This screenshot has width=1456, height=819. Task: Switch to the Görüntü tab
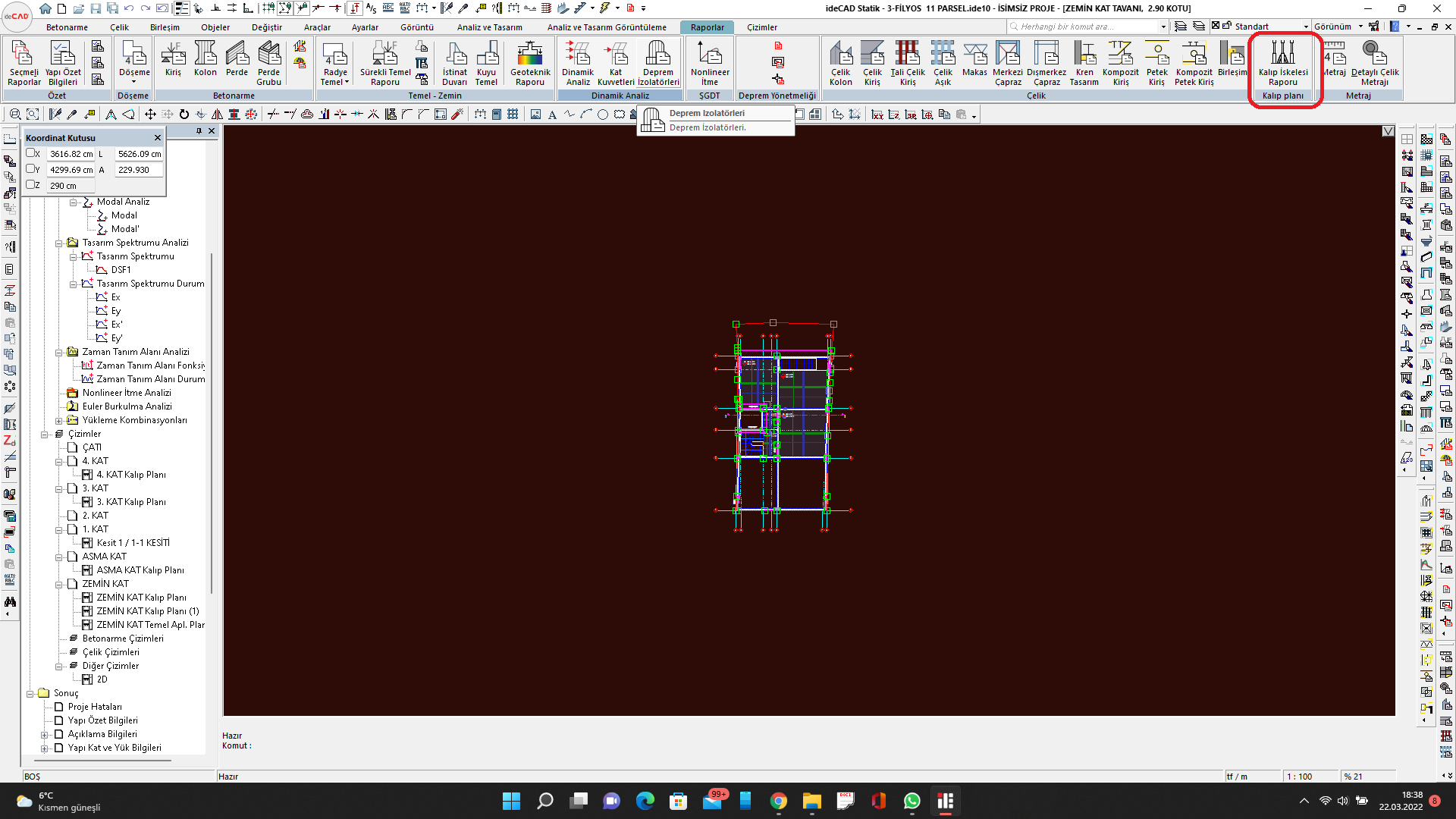417,27
